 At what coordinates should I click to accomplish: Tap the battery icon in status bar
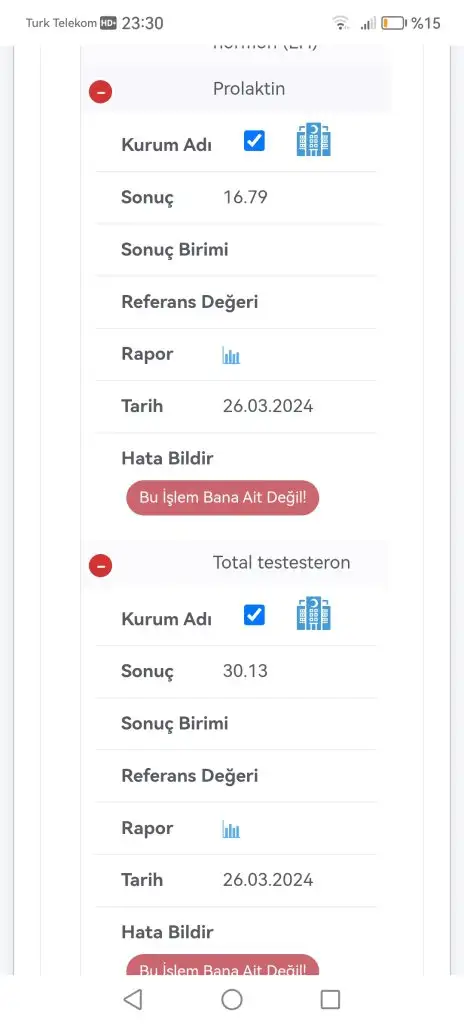(394, 24)
